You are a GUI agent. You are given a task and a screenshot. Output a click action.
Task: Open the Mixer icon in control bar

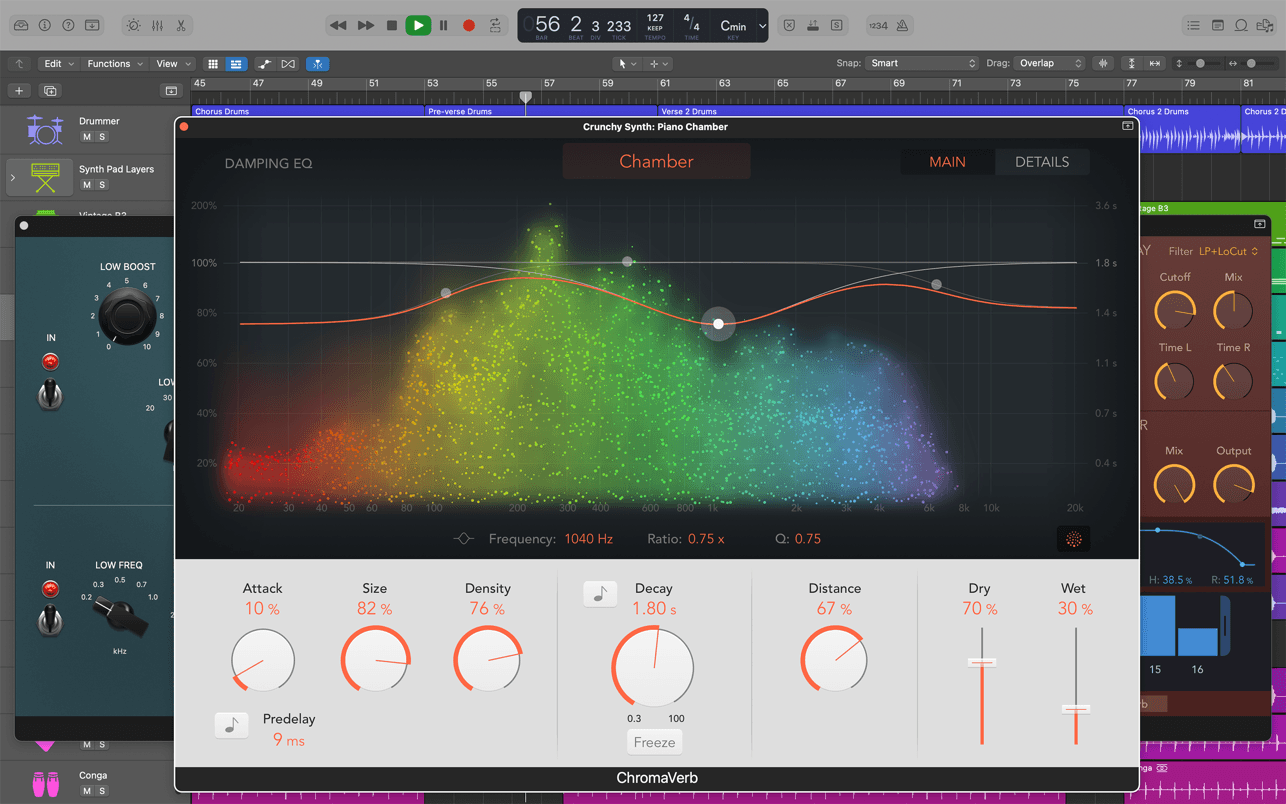tap(157, 25)
